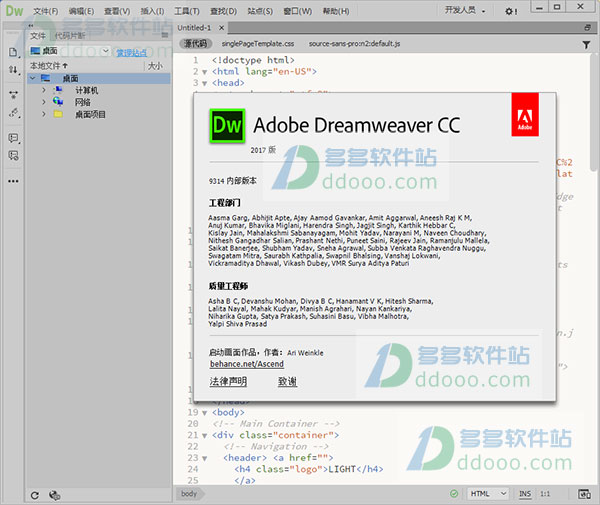Switch to the 代码片断 panel tab
600x505 pixels.
[69, 36]
